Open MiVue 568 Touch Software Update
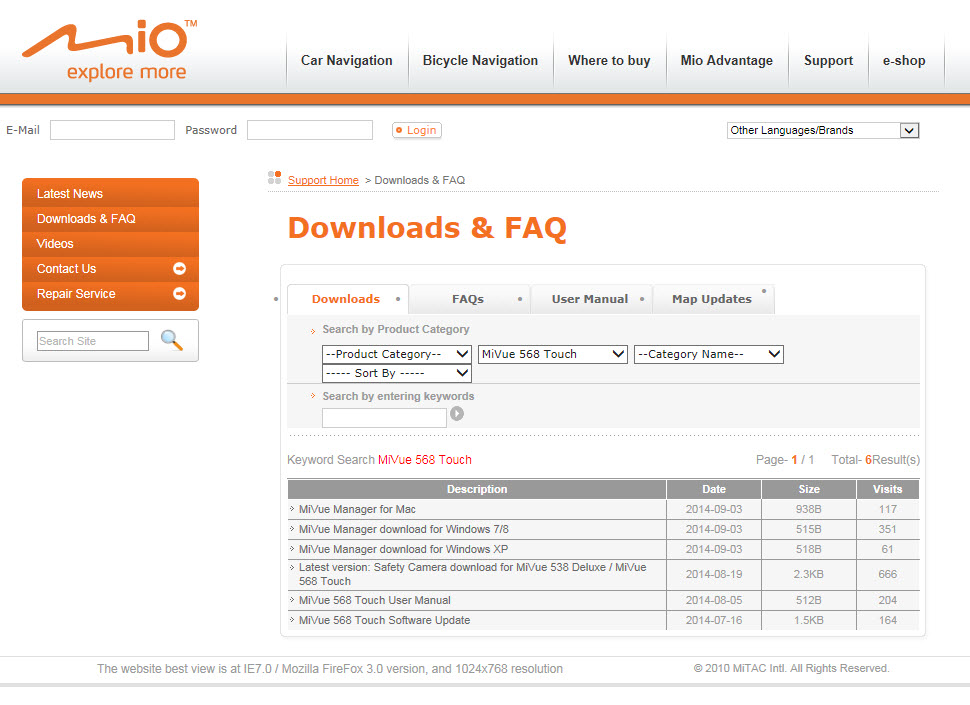 pos(384,620)
